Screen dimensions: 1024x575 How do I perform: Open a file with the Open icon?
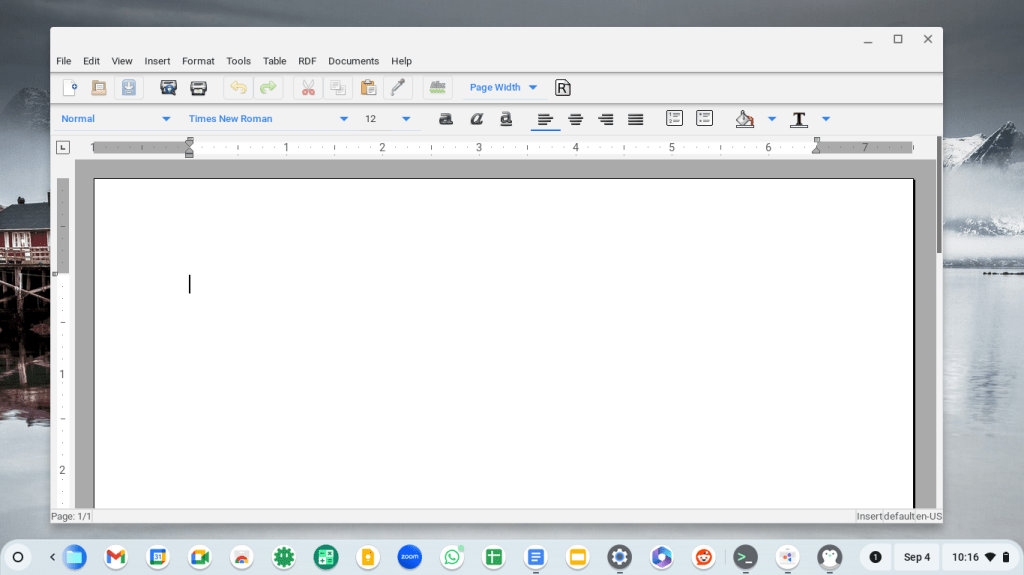tap(99, 88)
